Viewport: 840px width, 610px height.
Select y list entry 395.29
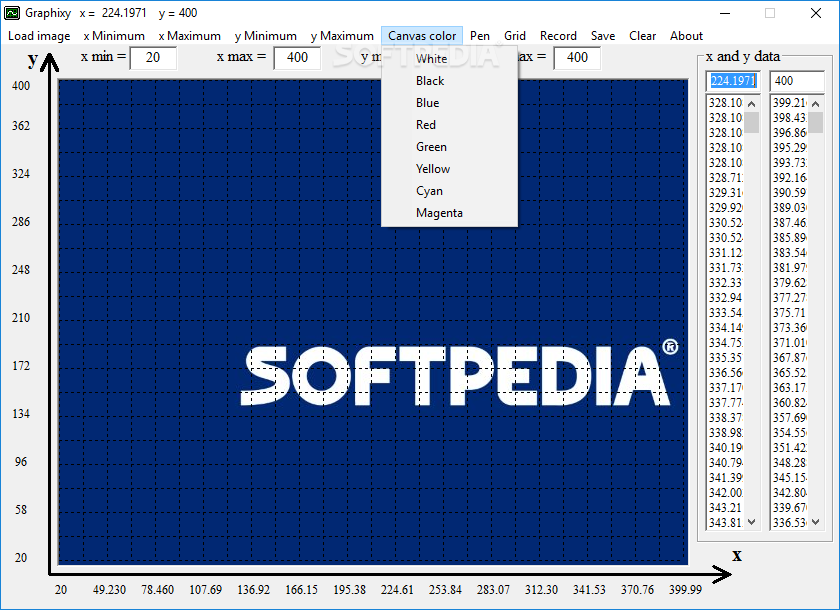(x=790, y=148)
